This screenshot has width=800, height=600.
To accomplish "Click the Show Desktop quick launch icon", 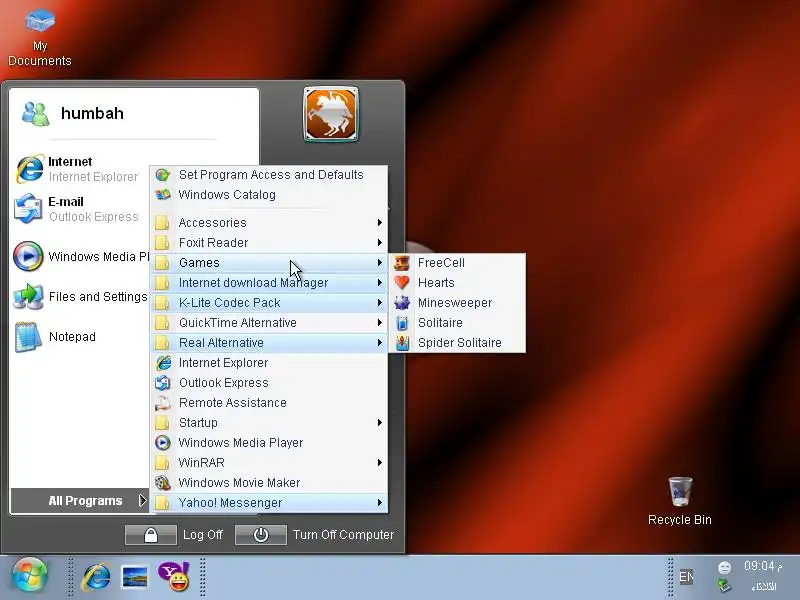I will pyautogui.click(x=135, y=578).
